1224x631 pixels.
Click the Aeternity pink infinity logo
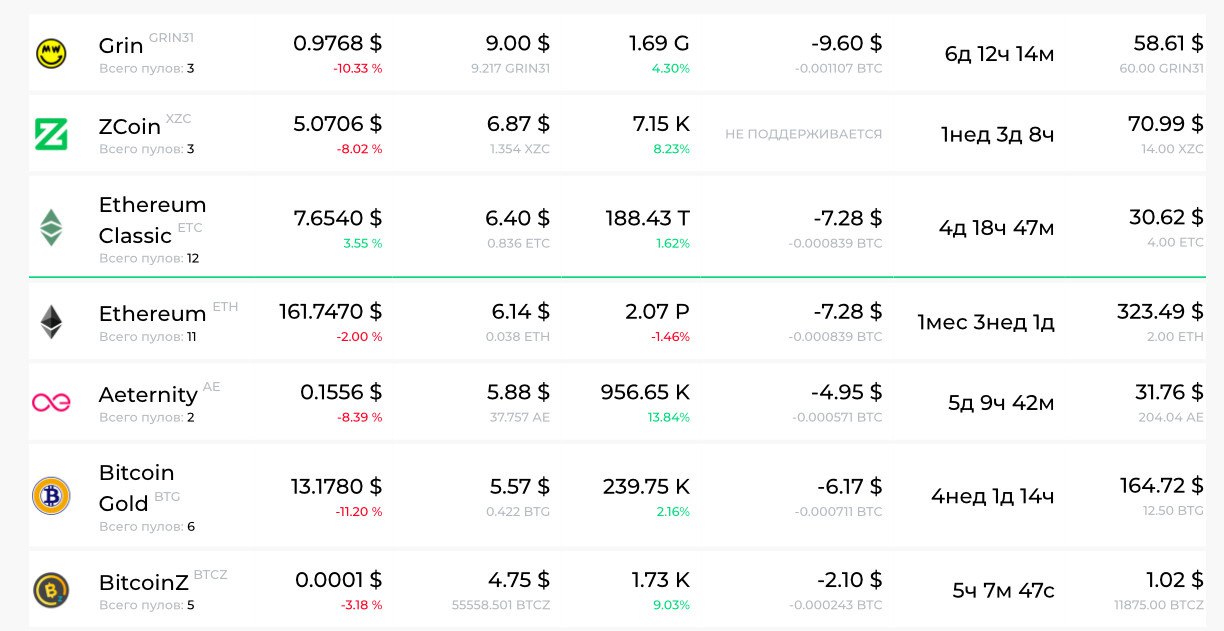(51, 402)
